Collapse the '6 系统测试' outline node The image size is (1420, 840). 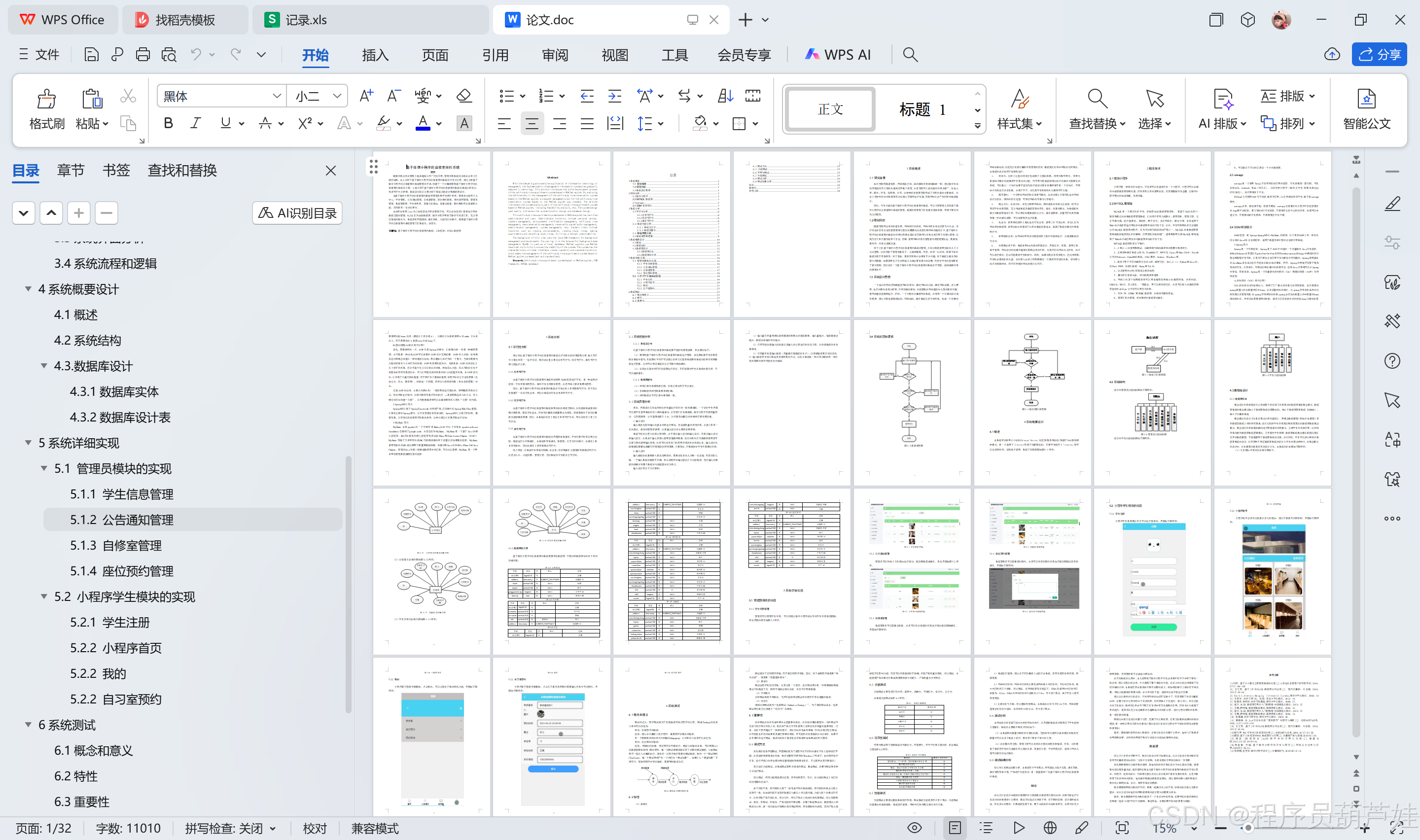(x=28, y=725)
